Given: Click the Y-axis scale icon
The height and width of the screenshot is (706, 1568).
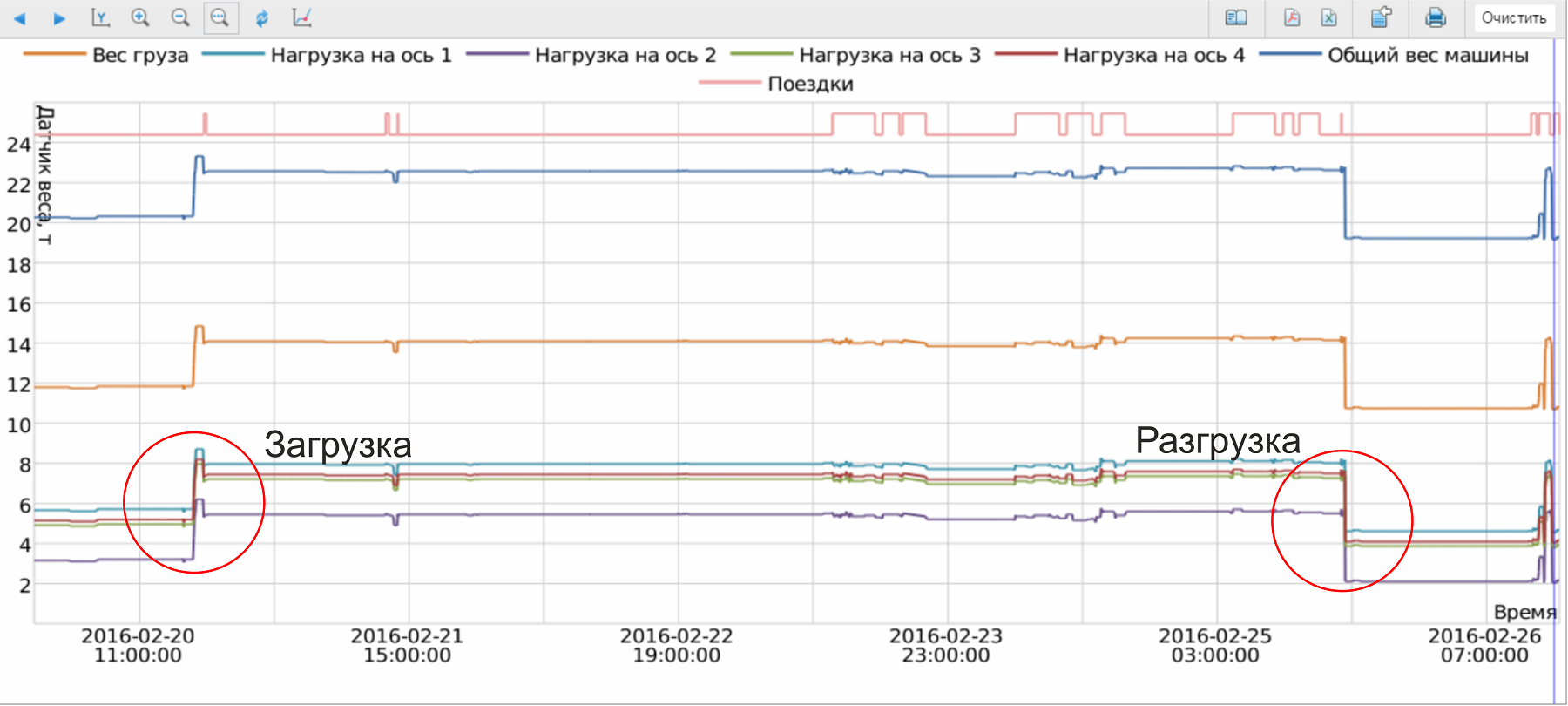Looking at the screenshot, I should (100, 18).
